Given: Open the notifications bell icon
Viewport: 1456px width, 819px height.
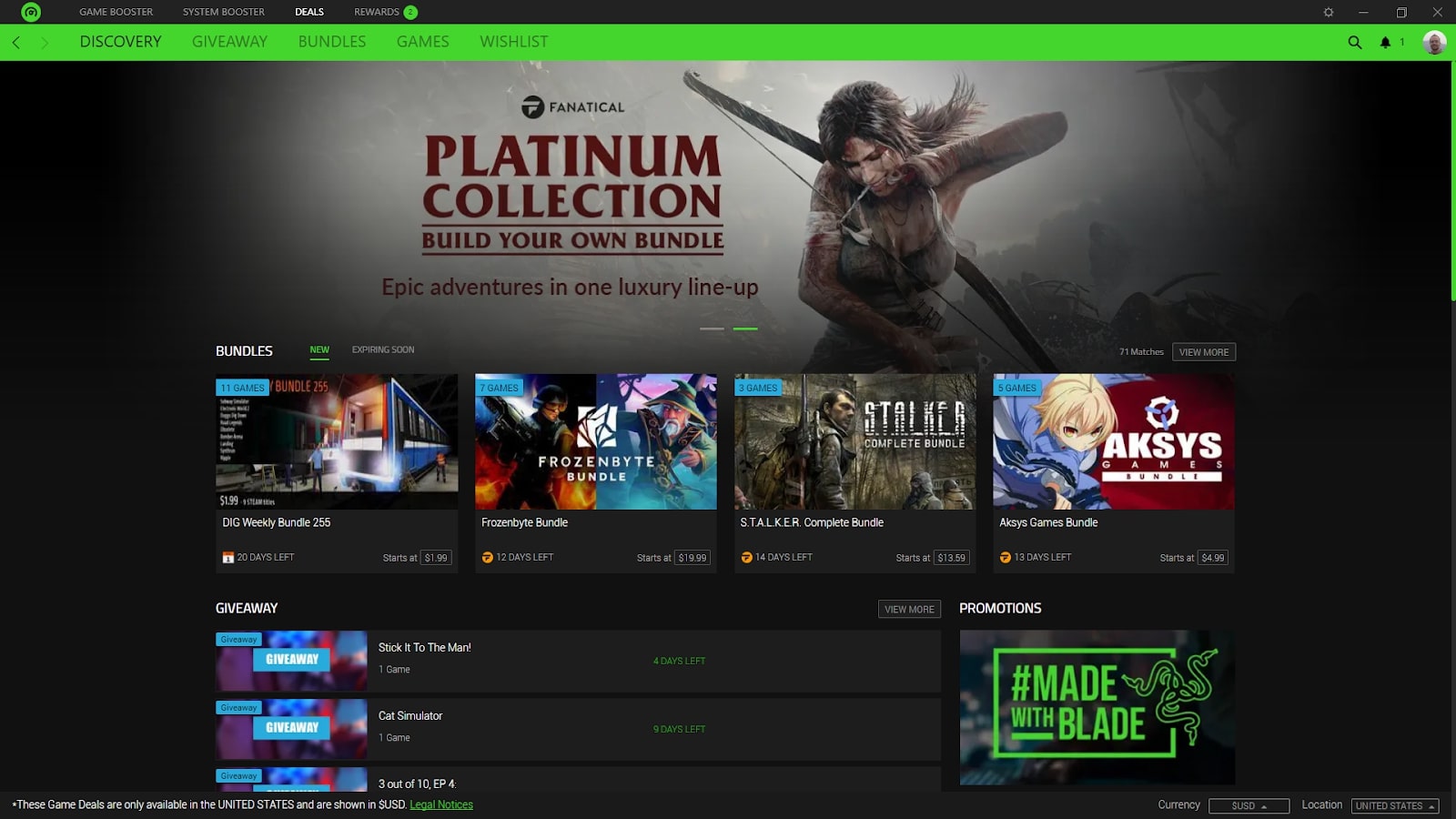Looking at the screenshot, I should [1385, 42].
